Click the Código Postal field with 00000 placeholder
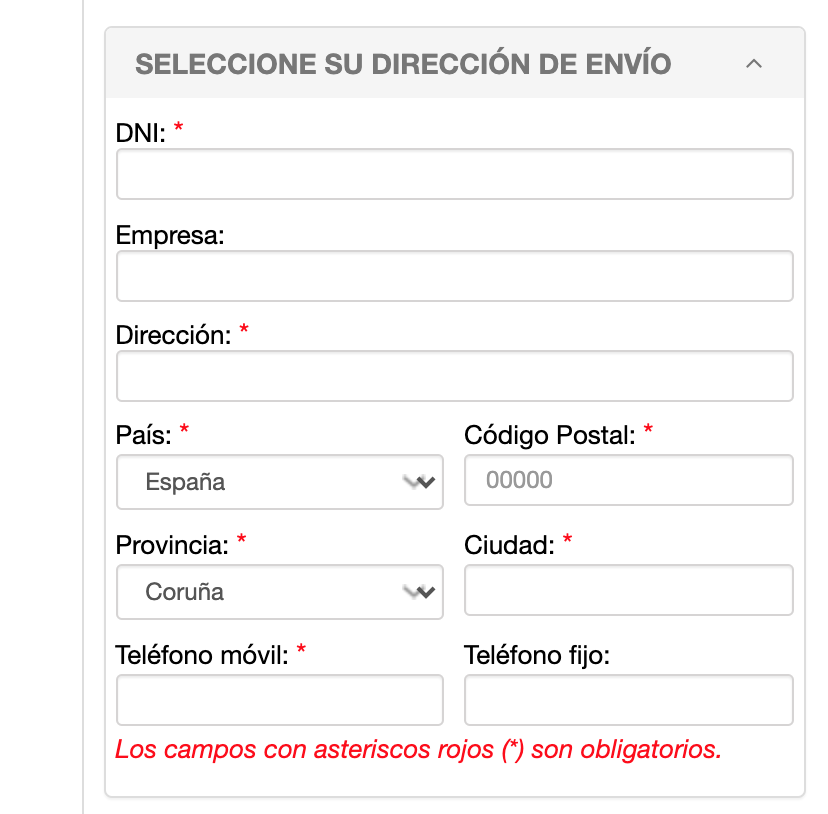 click(x=628, y=480)
